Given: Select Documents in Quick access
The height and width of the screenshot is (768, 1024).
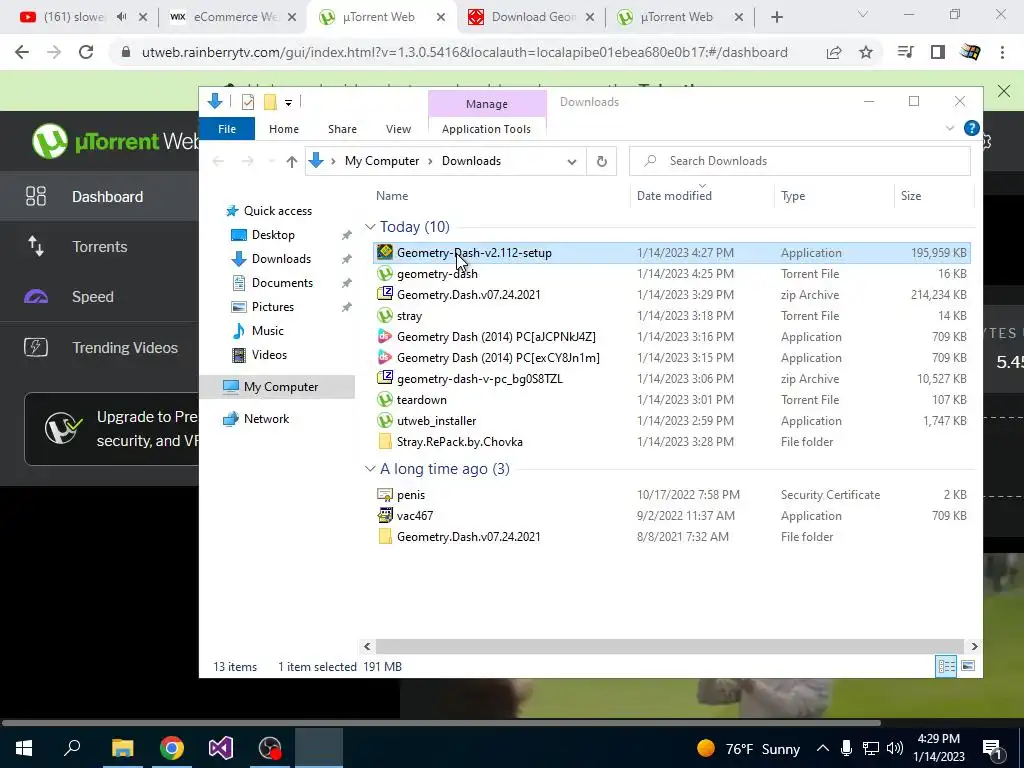Looking at the screenshot, I should (282, 283).
